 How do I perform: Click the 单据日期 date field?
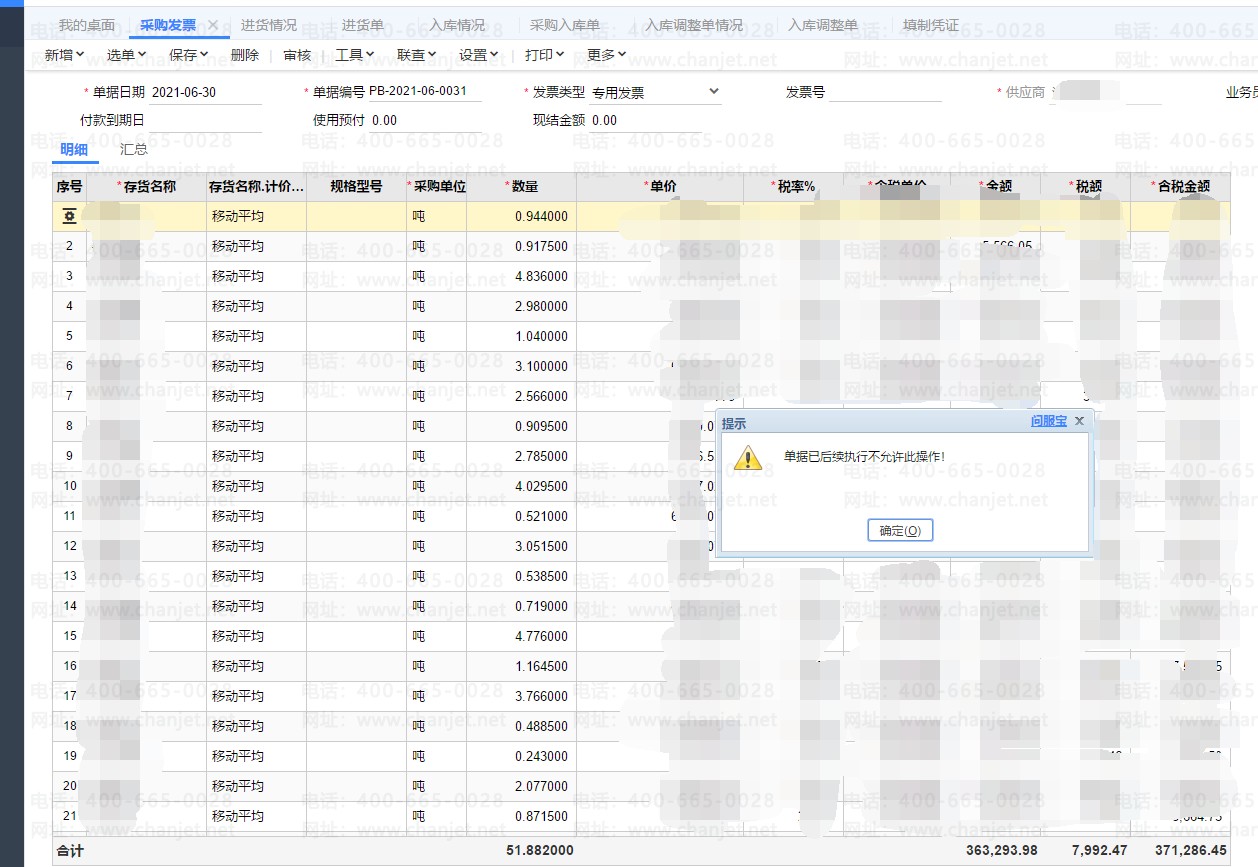[205, 92]
